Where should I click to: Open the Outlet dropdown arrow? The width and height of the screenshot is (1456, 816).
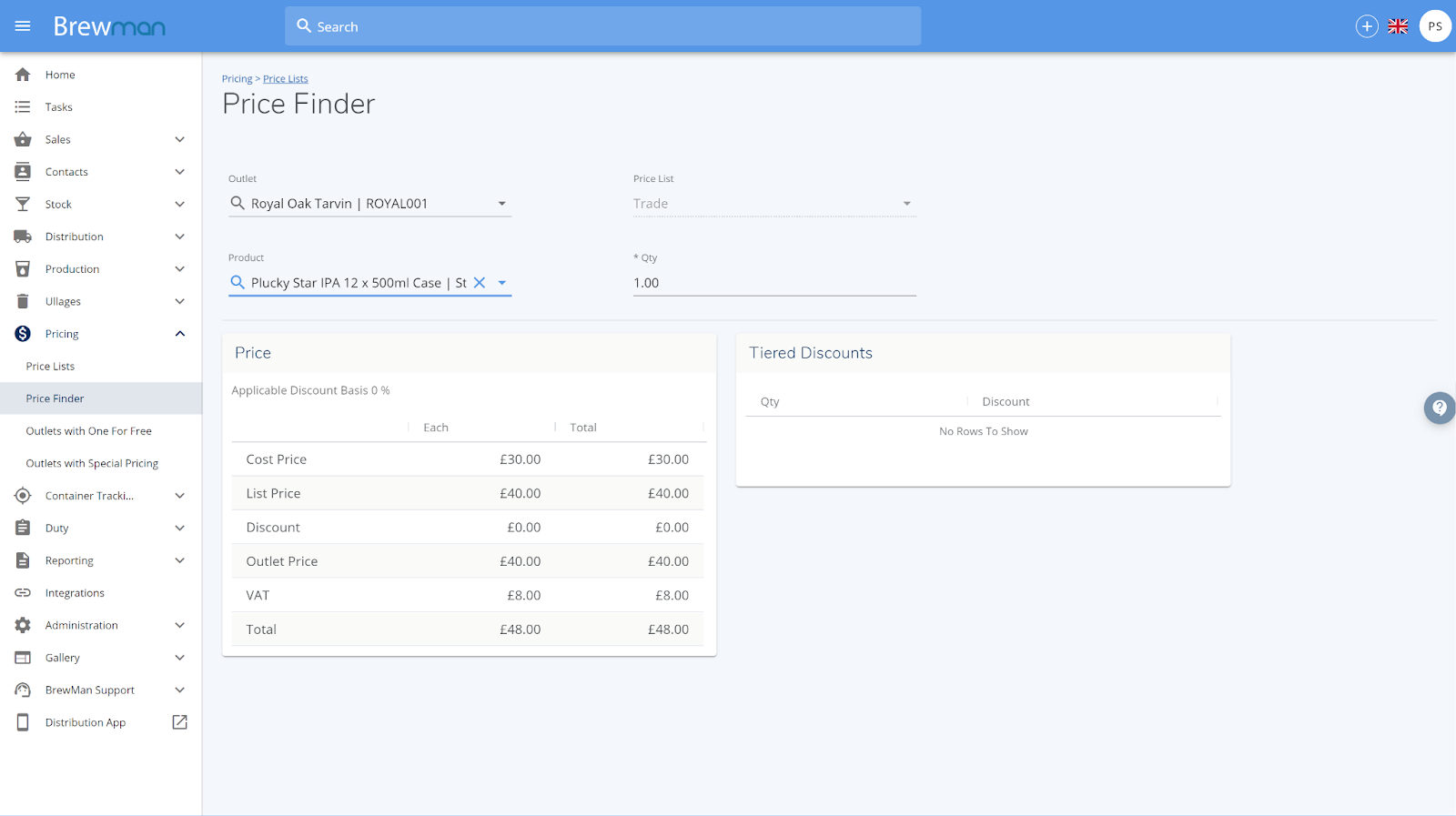click(501, 204)
